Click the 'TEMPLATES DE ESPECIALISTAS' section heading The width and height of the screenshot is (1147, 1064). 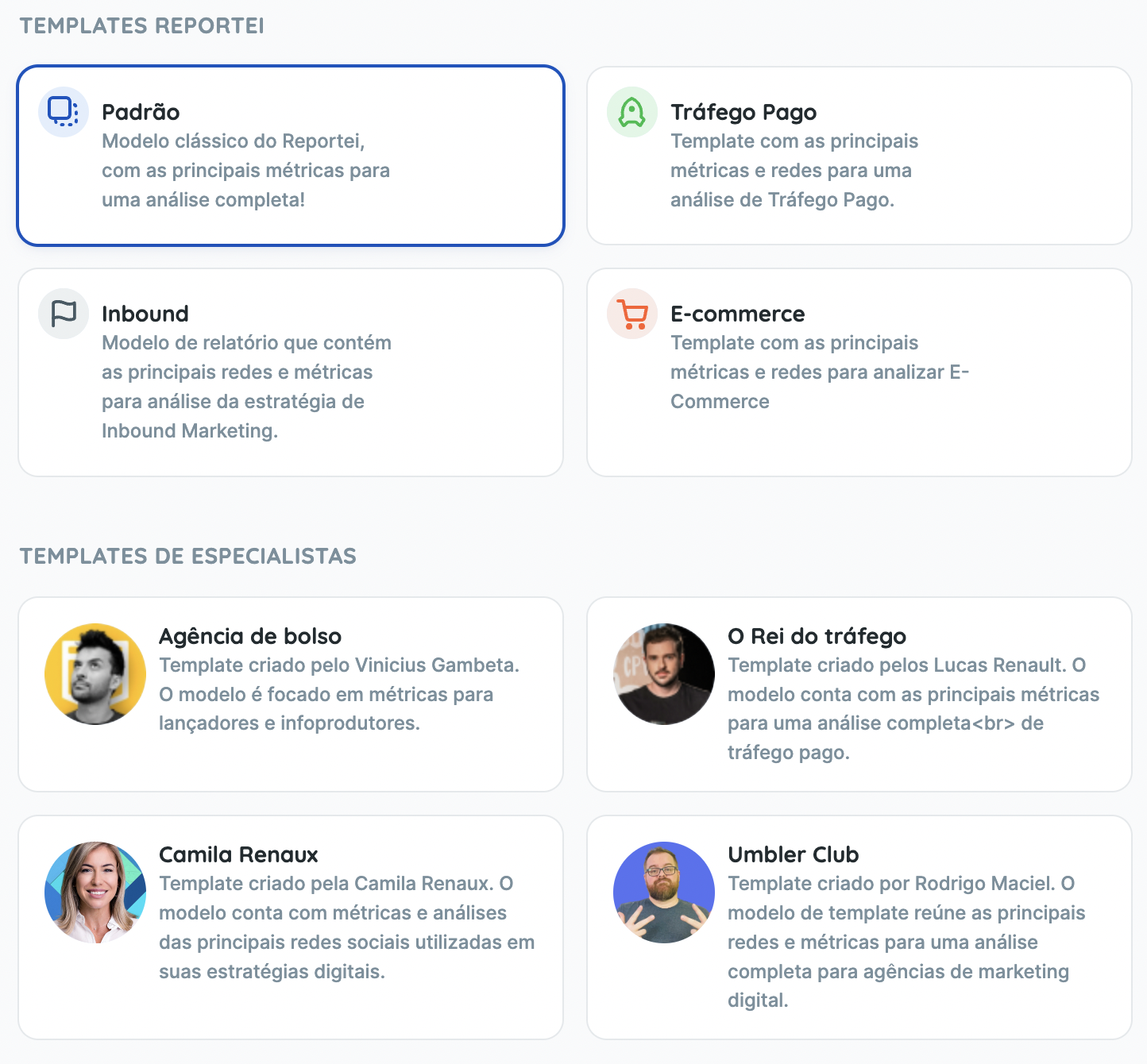pyautogui.click(x=187, y=556)
